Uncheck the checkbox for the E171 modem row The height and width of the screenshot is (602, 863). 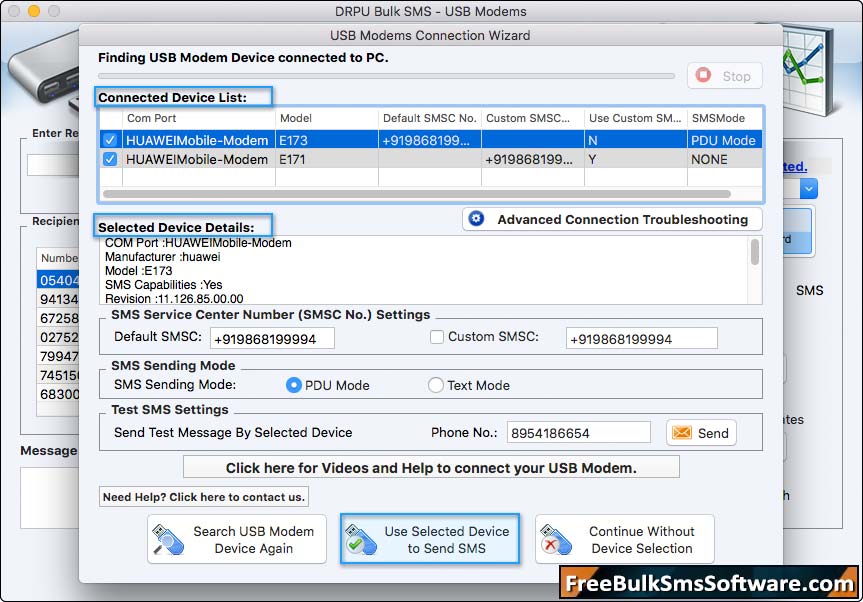110,160
